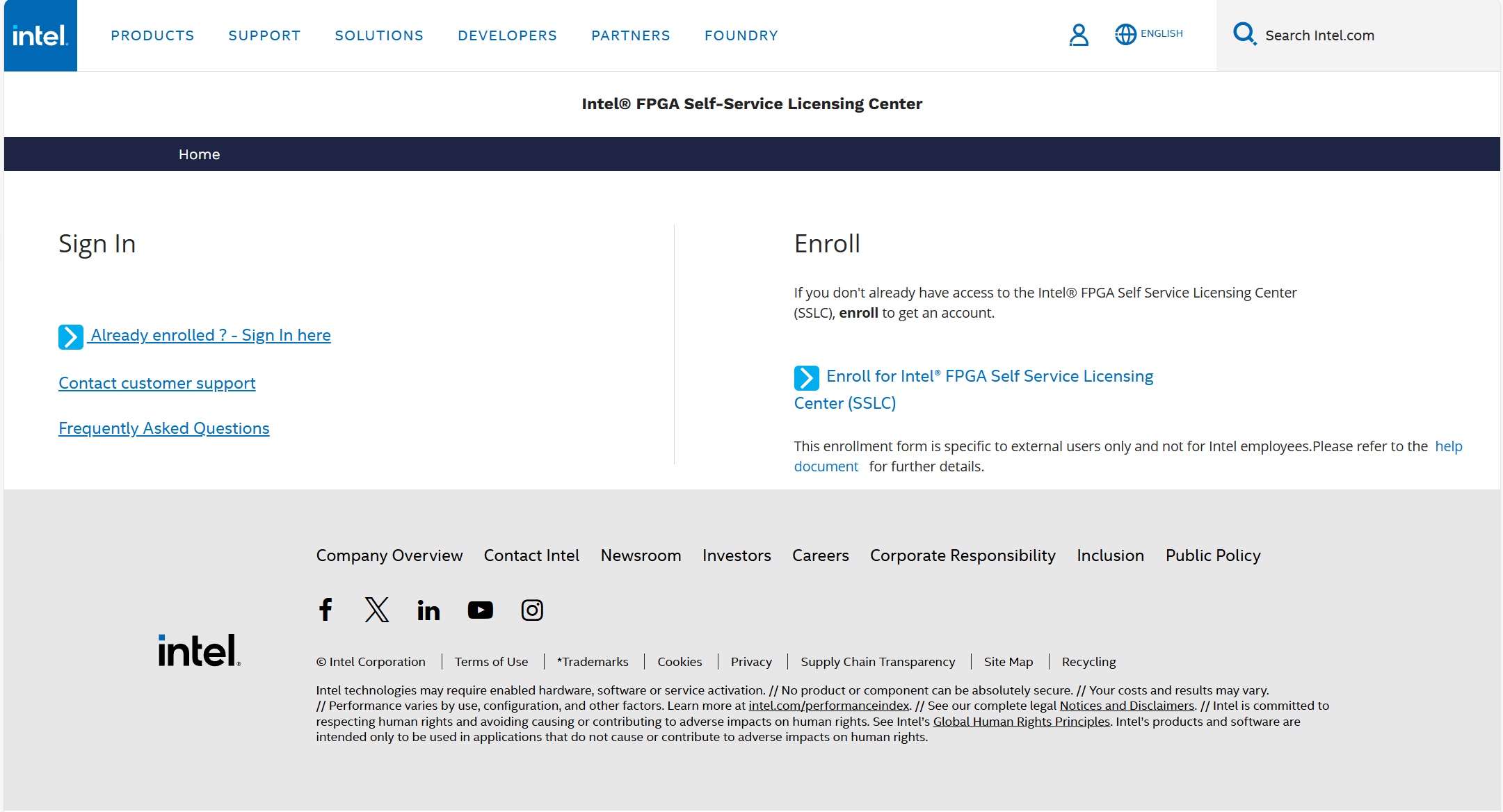Open Intel's LinkedIn icon
Screen dimensions: 1503x812
428,610
